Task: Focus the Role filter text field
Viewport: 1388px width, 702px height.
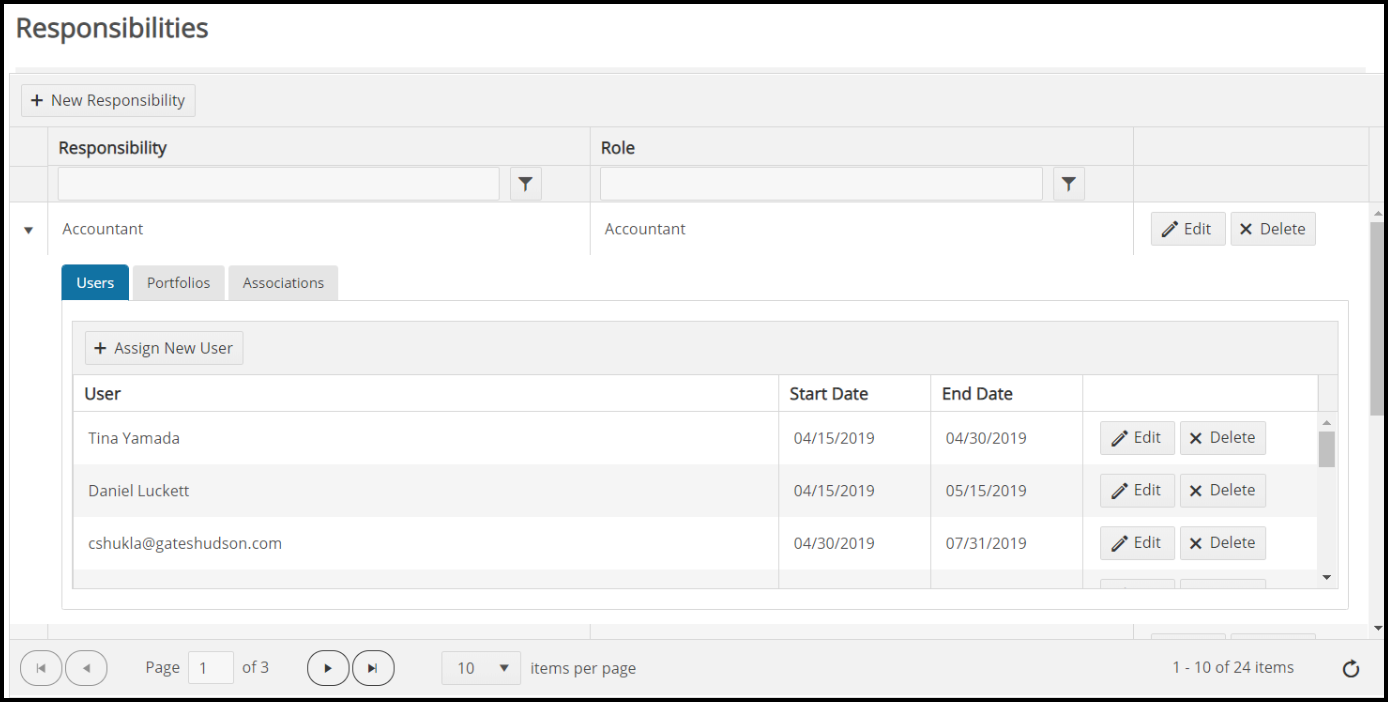Action: pos(821,184)
